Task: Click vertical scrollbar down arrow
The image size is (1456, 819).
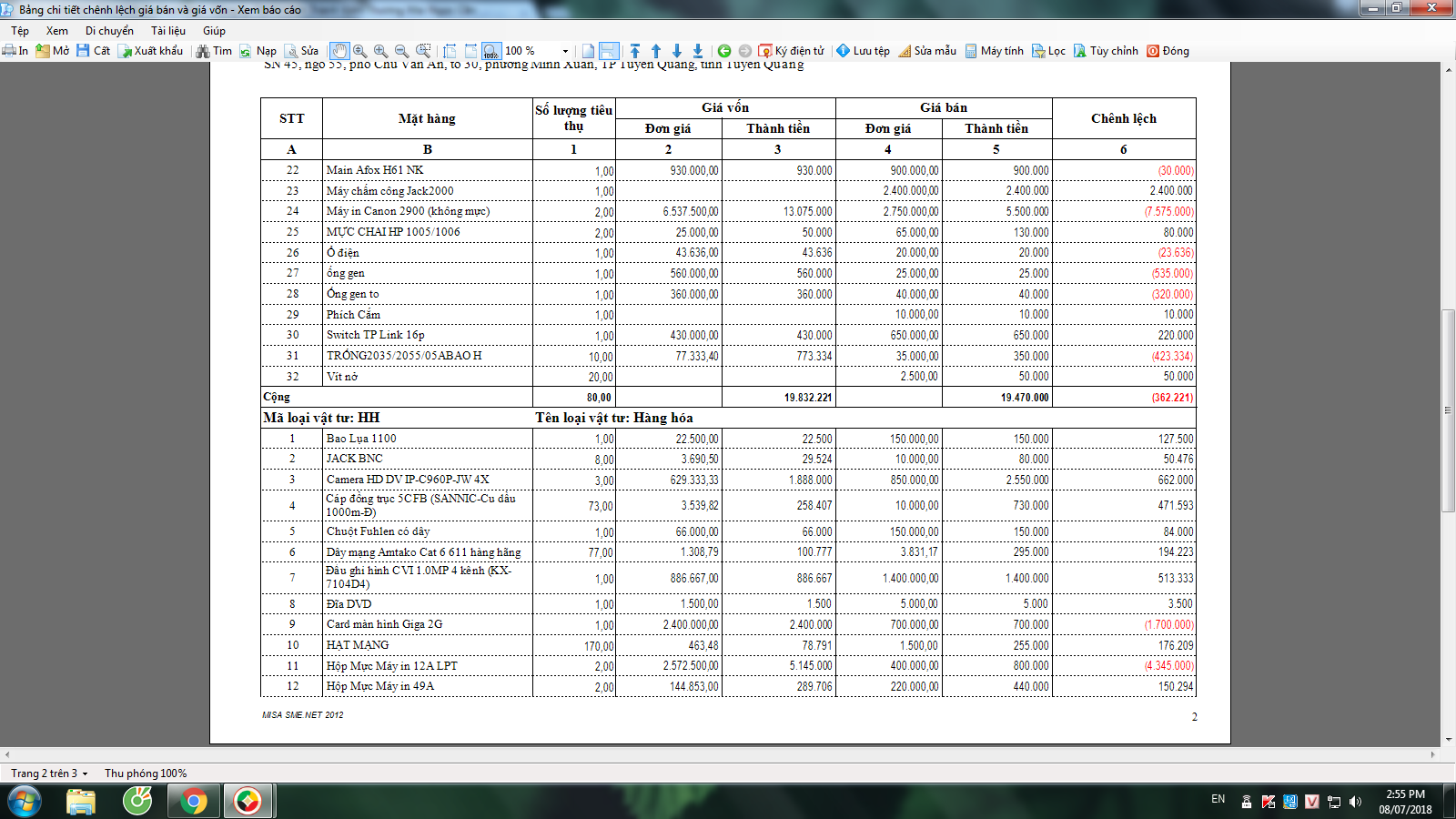Action: point(1448,739)
